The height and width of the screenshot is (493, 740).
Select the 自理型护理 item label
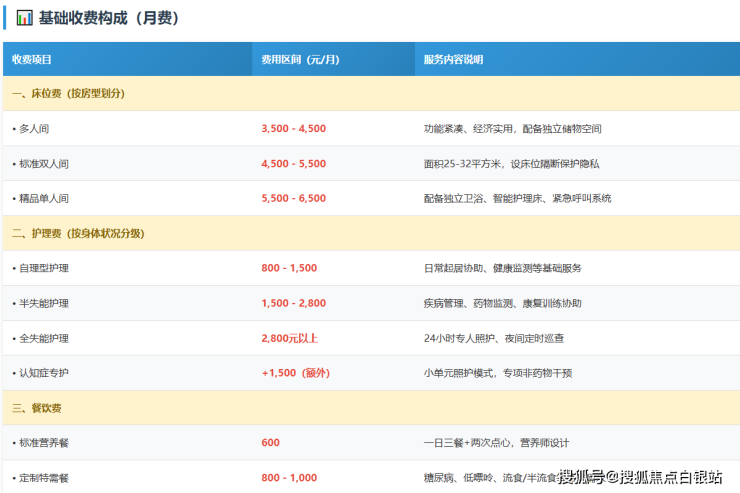pos(45,268)
